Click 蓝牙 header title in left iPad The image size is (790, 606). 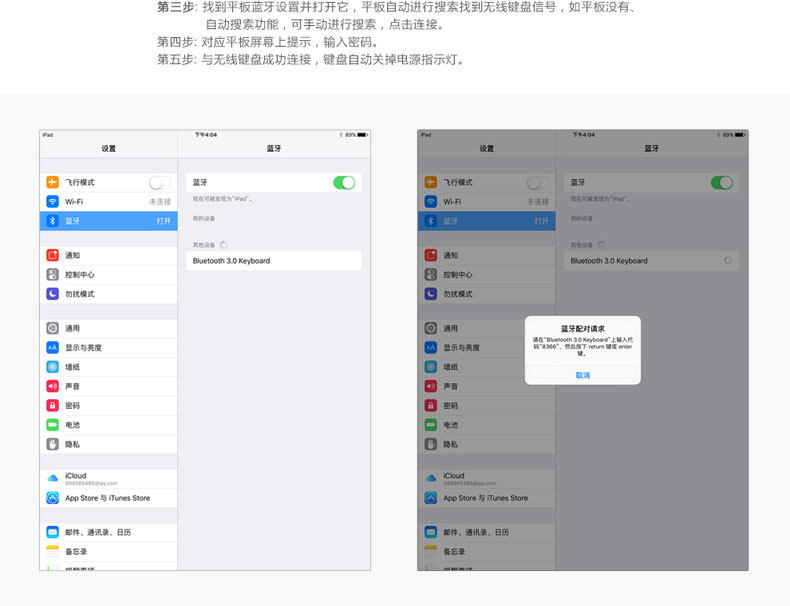pos(274,148)
